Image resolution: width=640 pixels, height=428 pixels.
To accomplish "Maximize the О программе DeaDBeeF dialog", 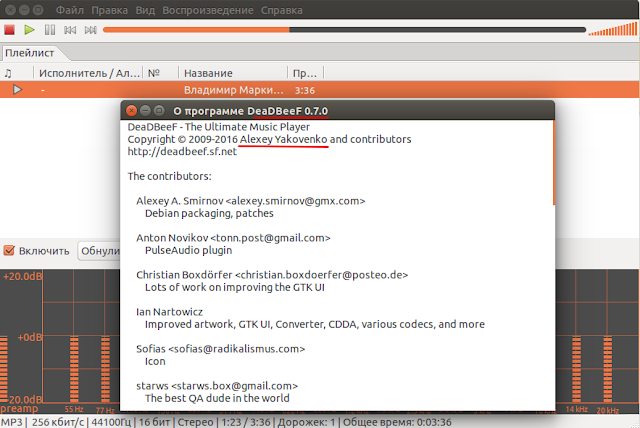I will 159,111.
